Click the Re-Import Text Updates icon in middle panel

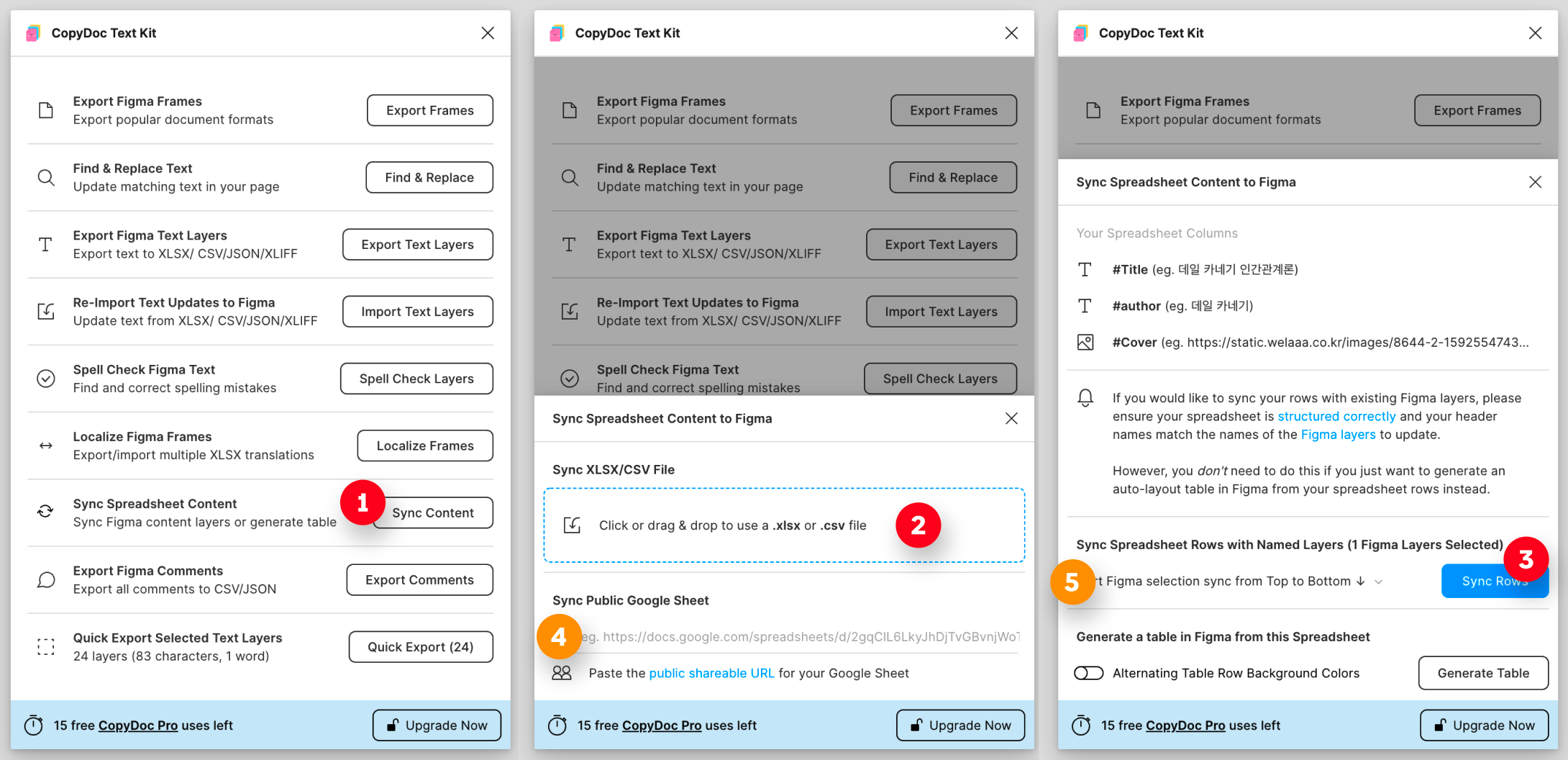coord(570,311)
